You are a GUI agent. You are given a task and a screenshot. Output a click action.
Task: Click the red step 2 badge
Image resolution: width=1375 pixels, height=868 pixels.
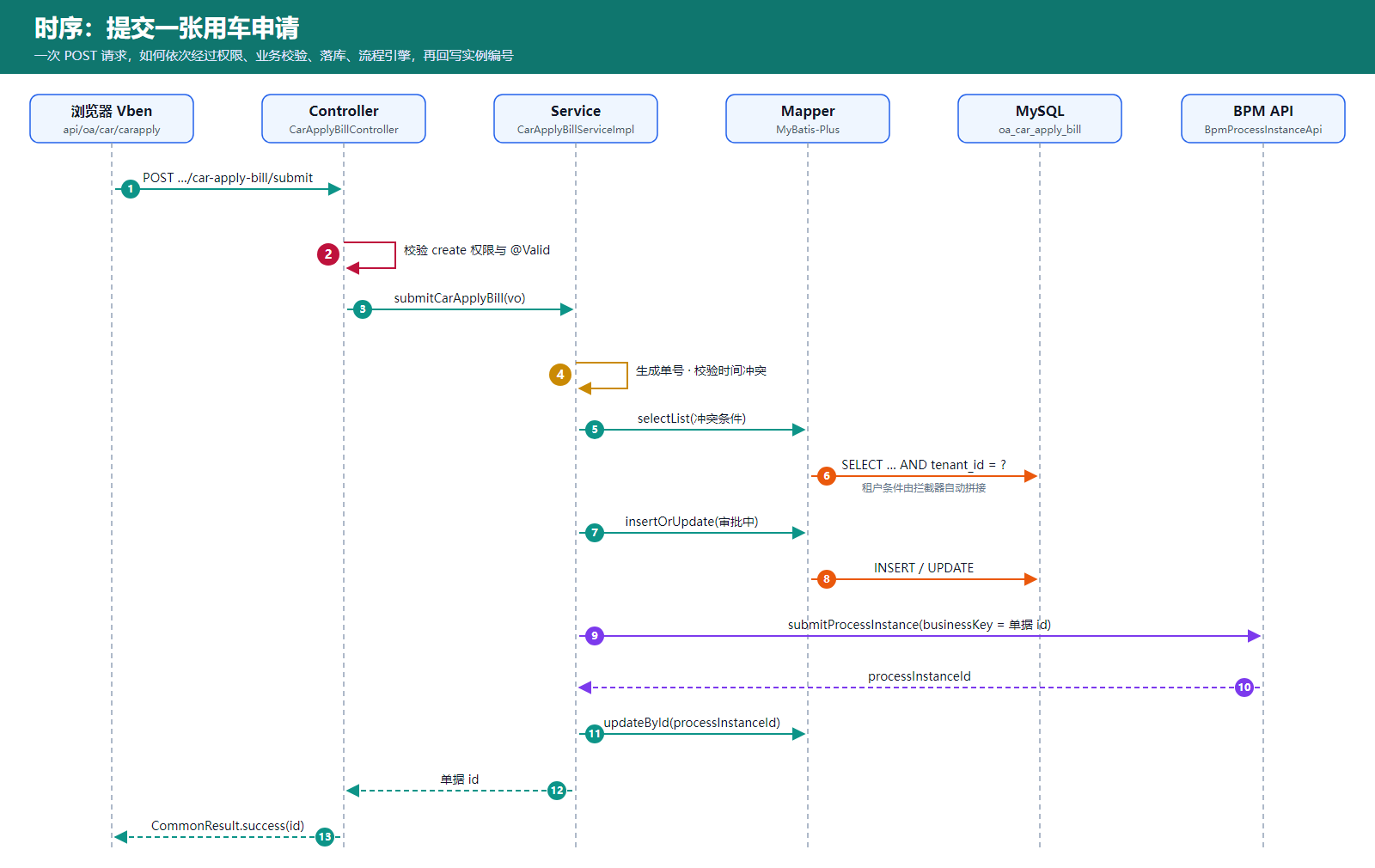tap(328, 254)
